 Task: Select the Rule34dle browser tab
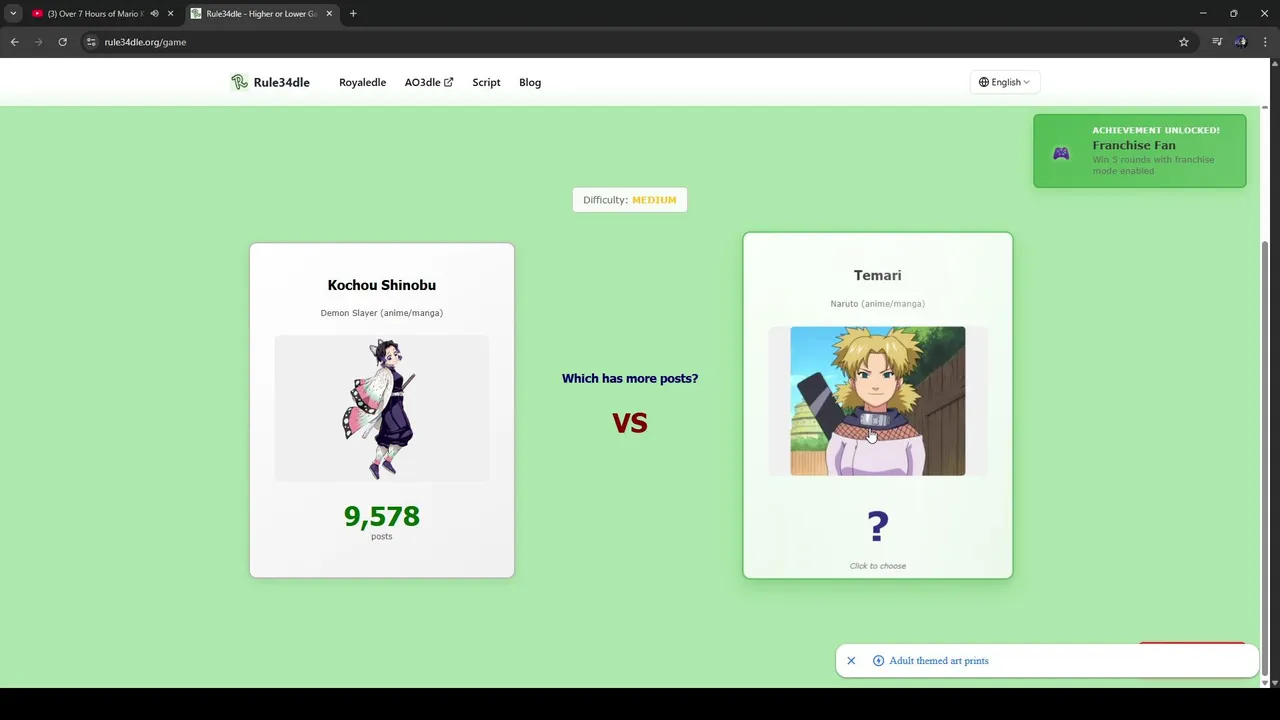(x=262, y=14)
